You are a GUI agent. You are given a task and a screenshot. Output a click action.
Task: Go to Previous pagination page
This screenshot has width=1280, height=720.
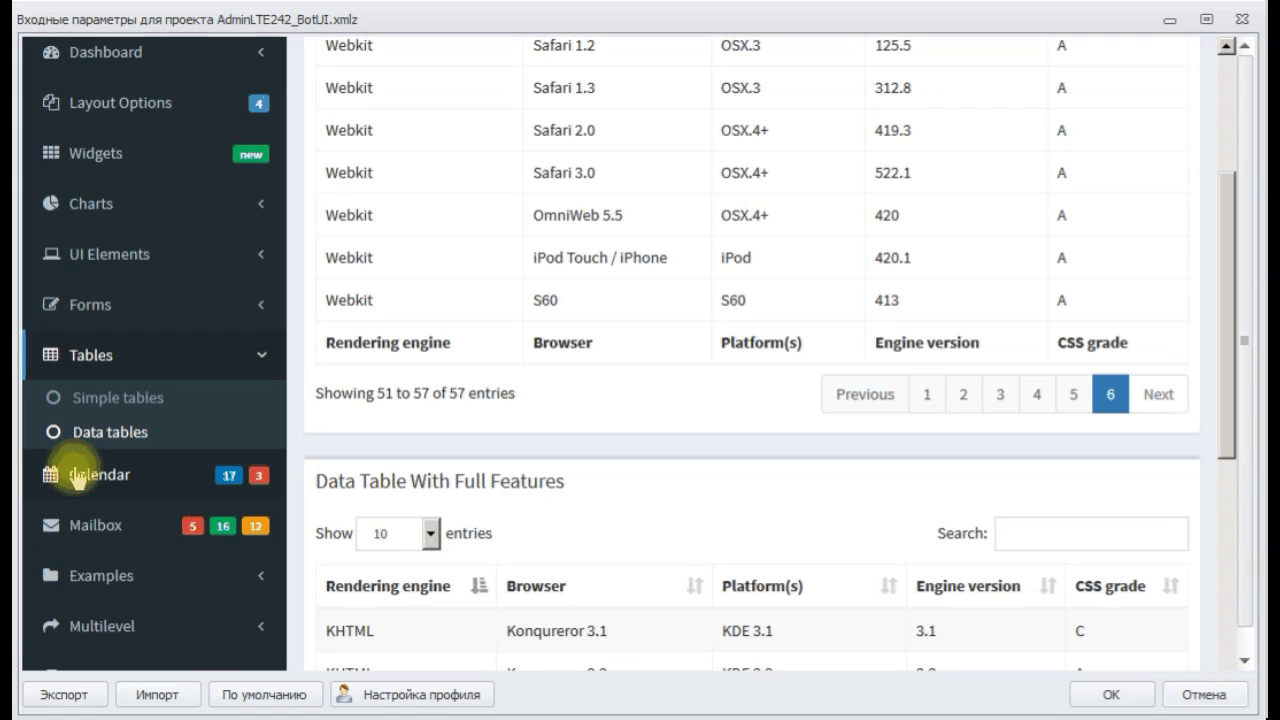coord(865,394)
